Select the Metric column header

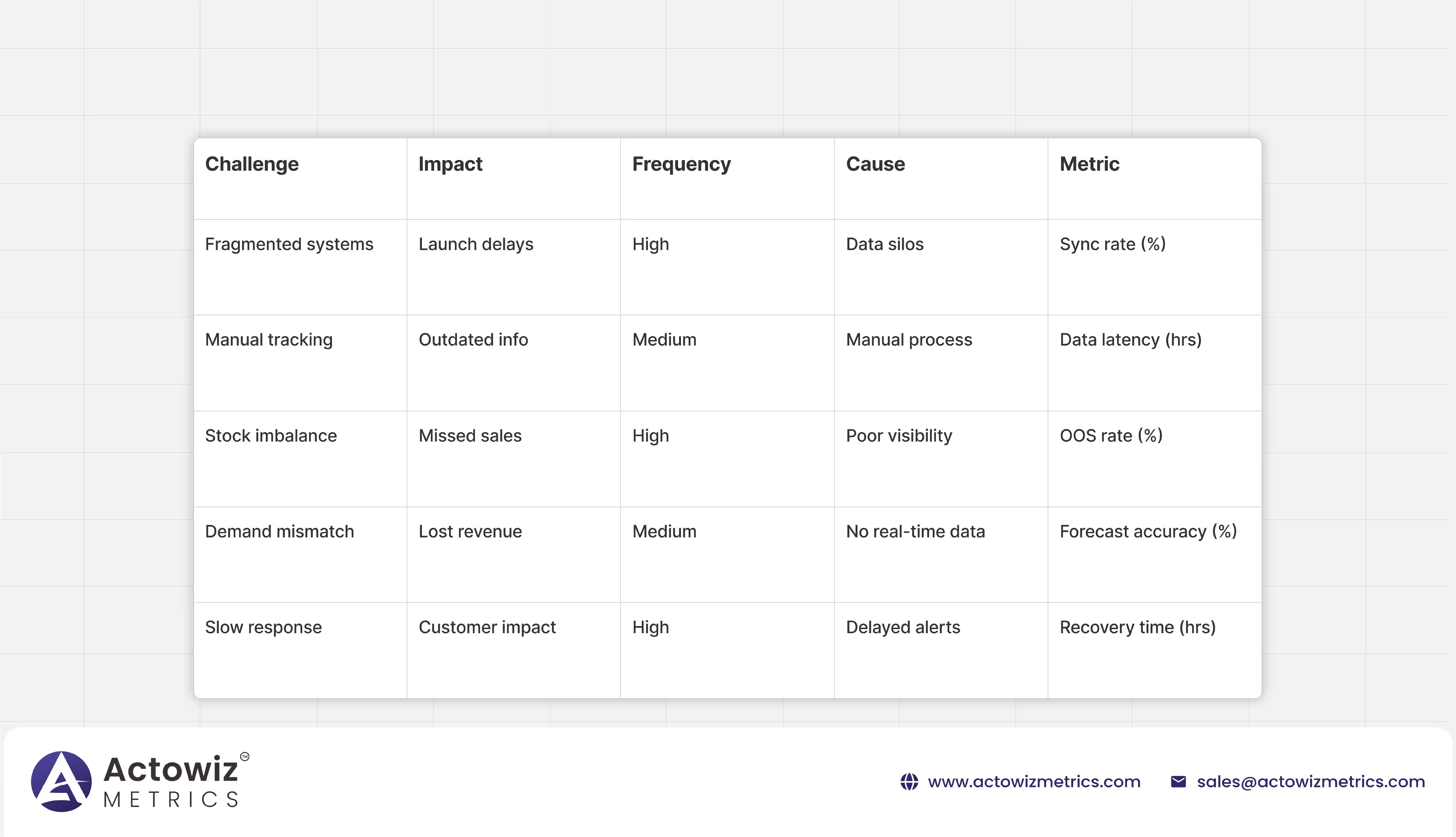pos(1089,164)
